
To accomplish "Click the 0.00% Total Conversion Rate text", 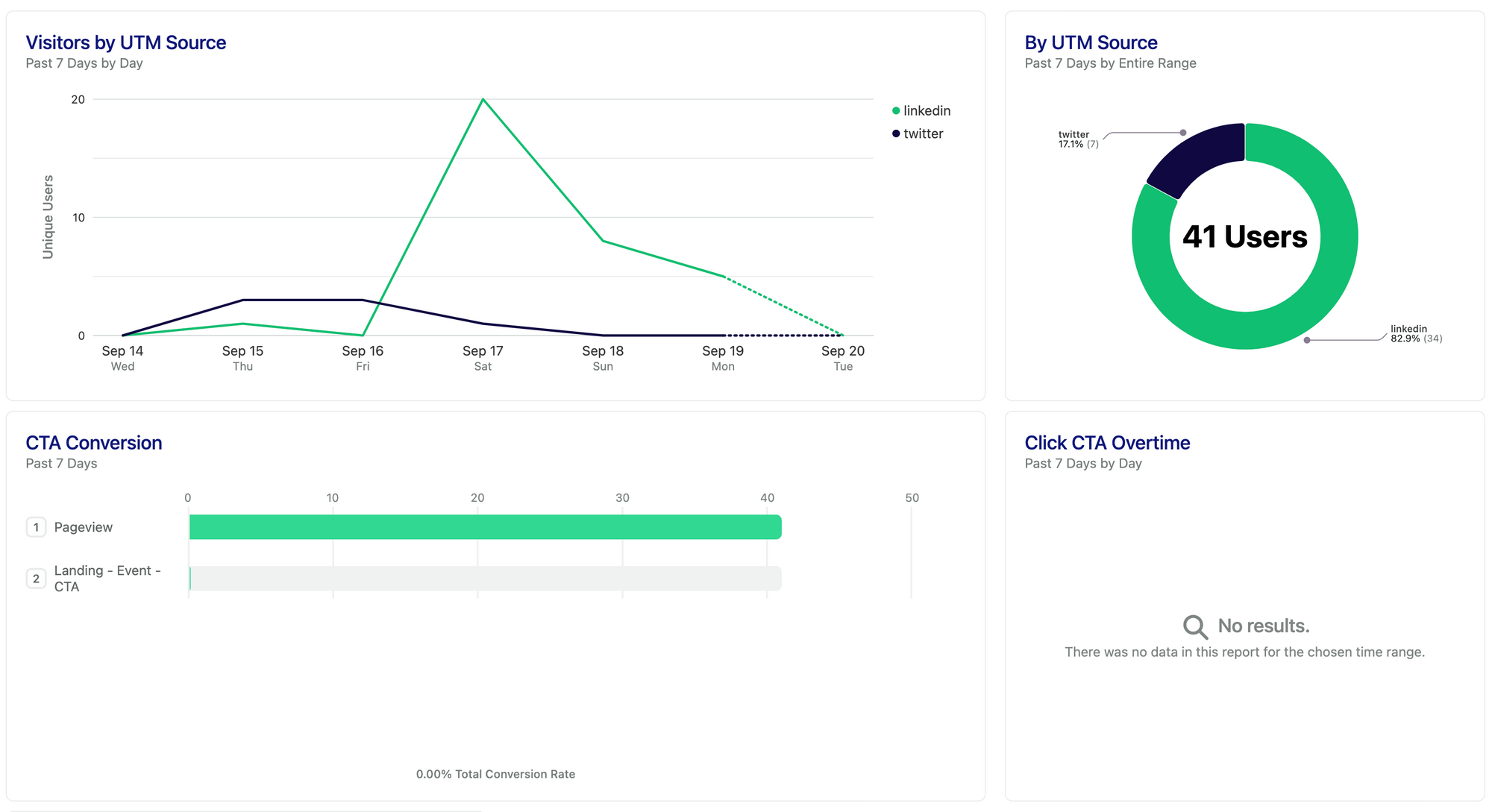I will click(495, 774).
